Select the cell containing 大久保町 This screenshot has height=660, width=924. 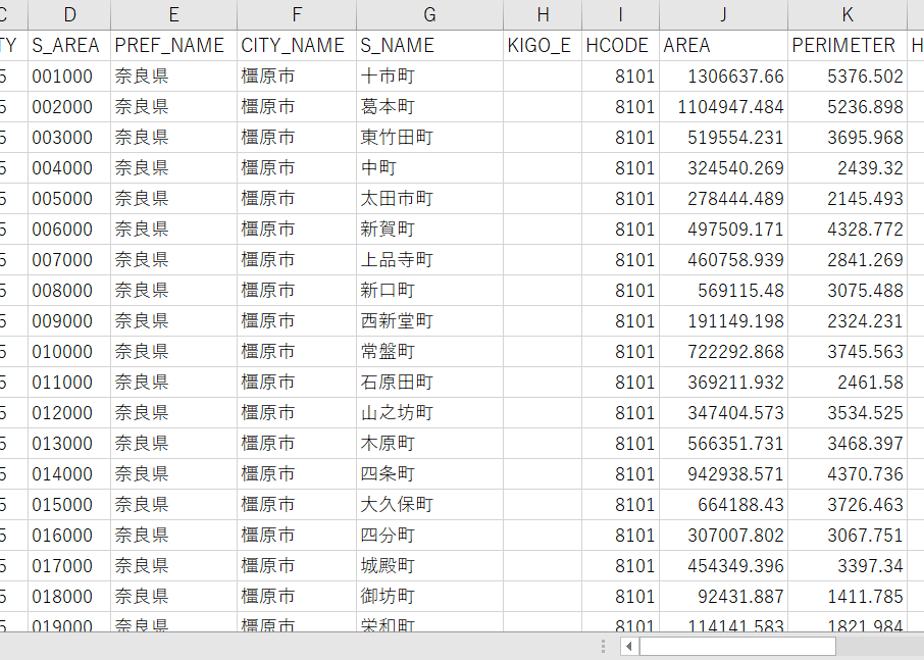(430, 505)
